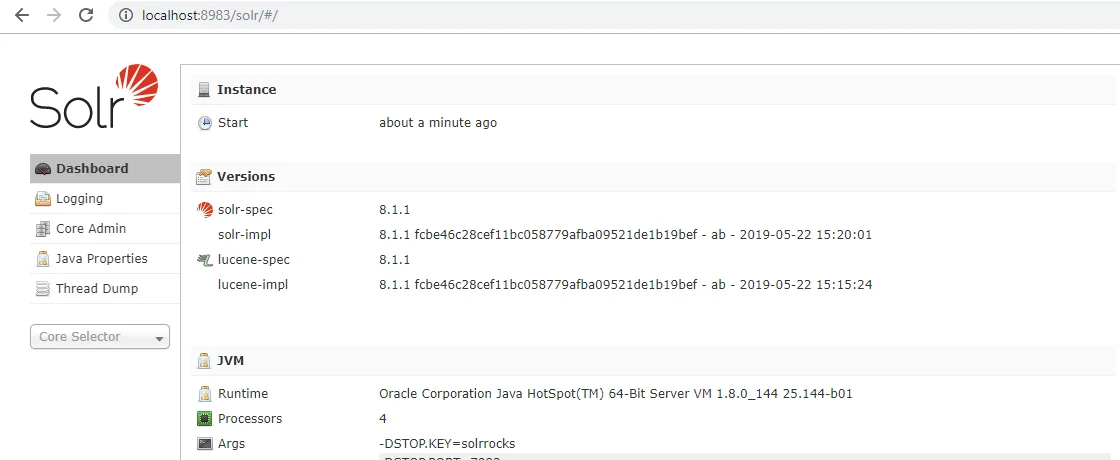This screenshot has height=460, width=1120.
Task: Click the Processors chip icon
Action: point(205,419)
